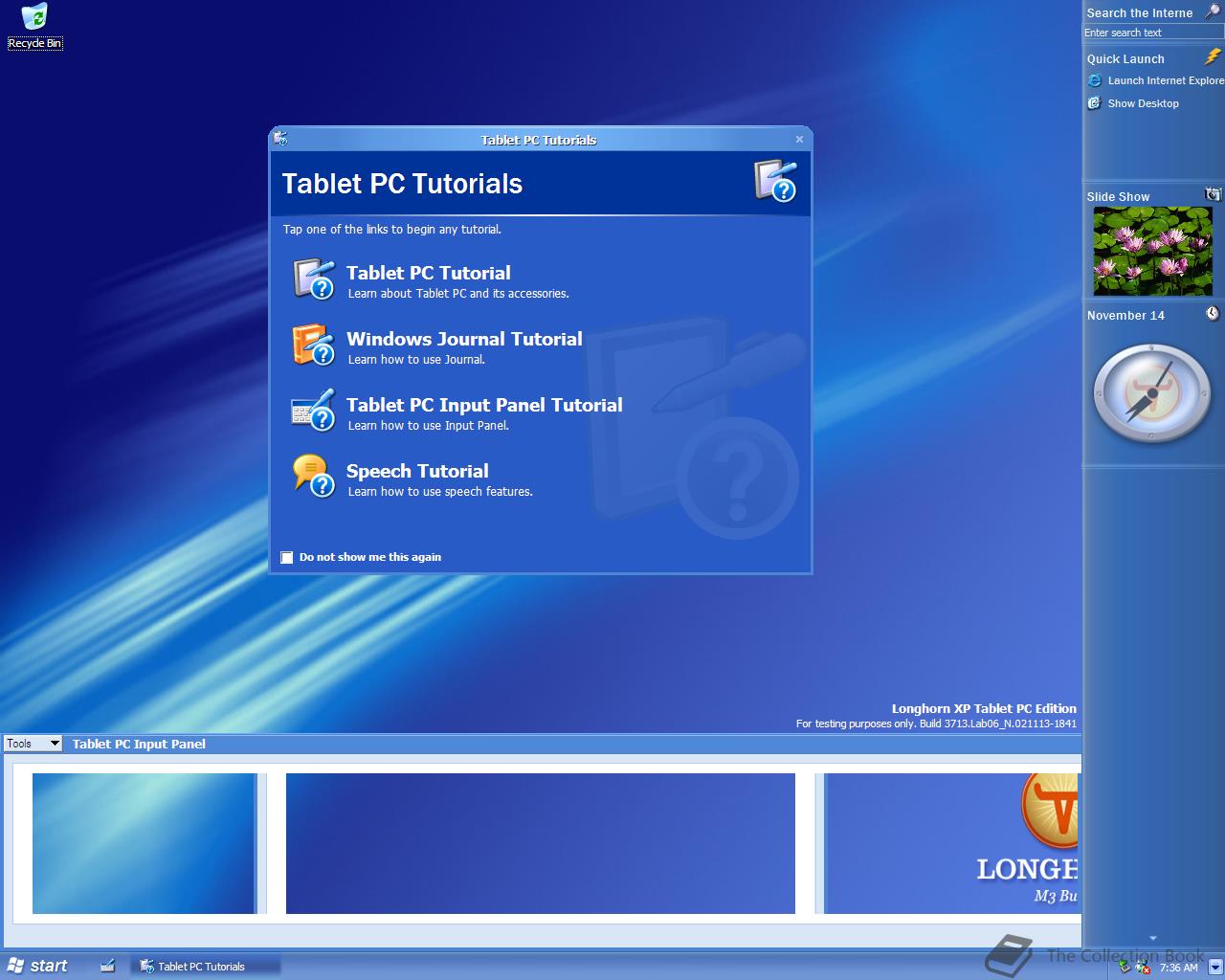The width and height of the screenshot is (1225, 980).
Task: Open the Speech Tutorial link
Action: tap(417, 471)
